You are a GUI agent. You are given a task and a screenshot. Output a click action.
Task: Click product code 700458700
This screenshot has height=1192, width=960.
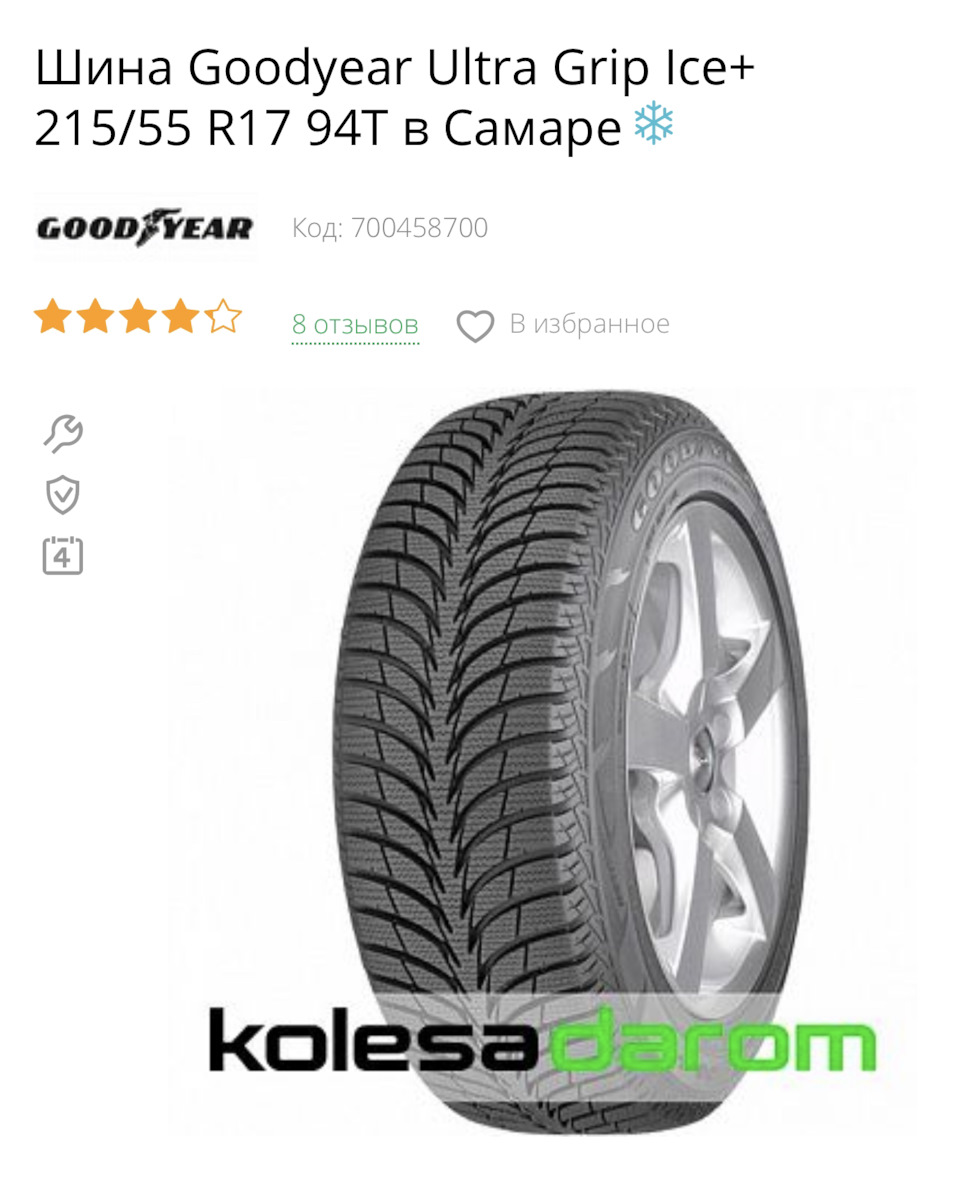click(x=420, y=228)
